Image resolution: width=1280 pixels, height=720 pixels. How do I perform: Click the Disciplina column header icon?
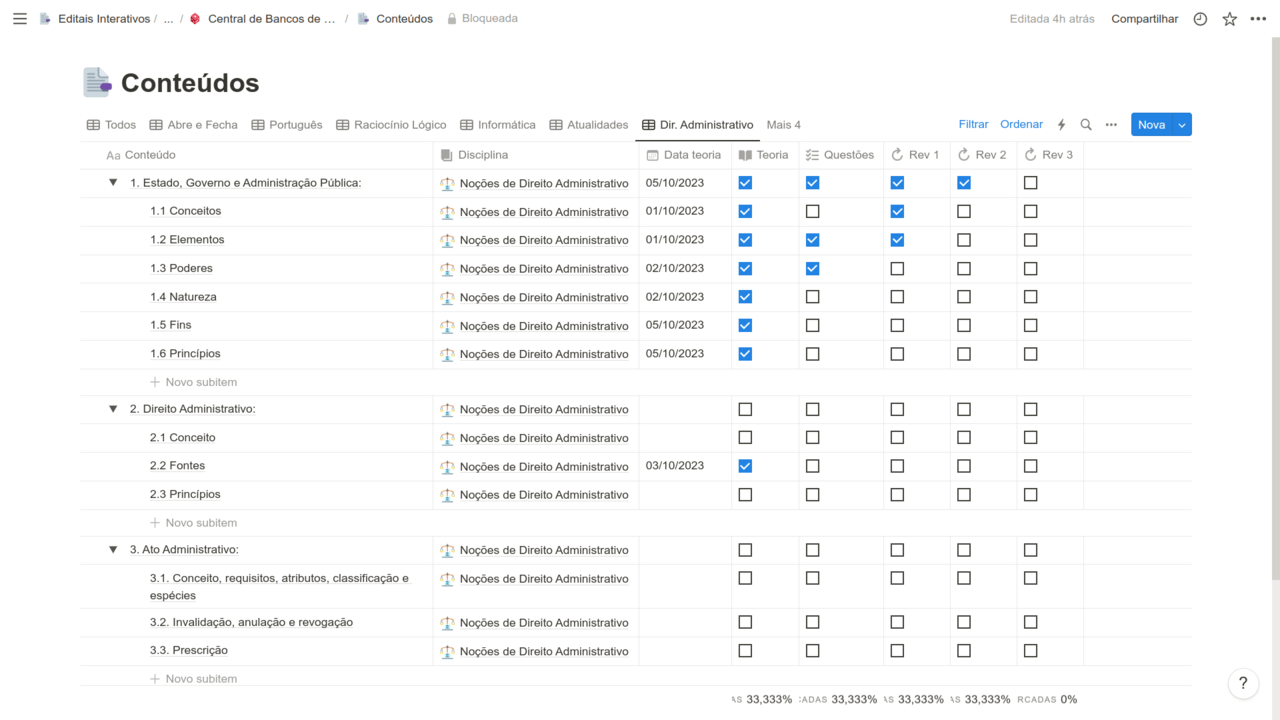(x=447, y=155)
